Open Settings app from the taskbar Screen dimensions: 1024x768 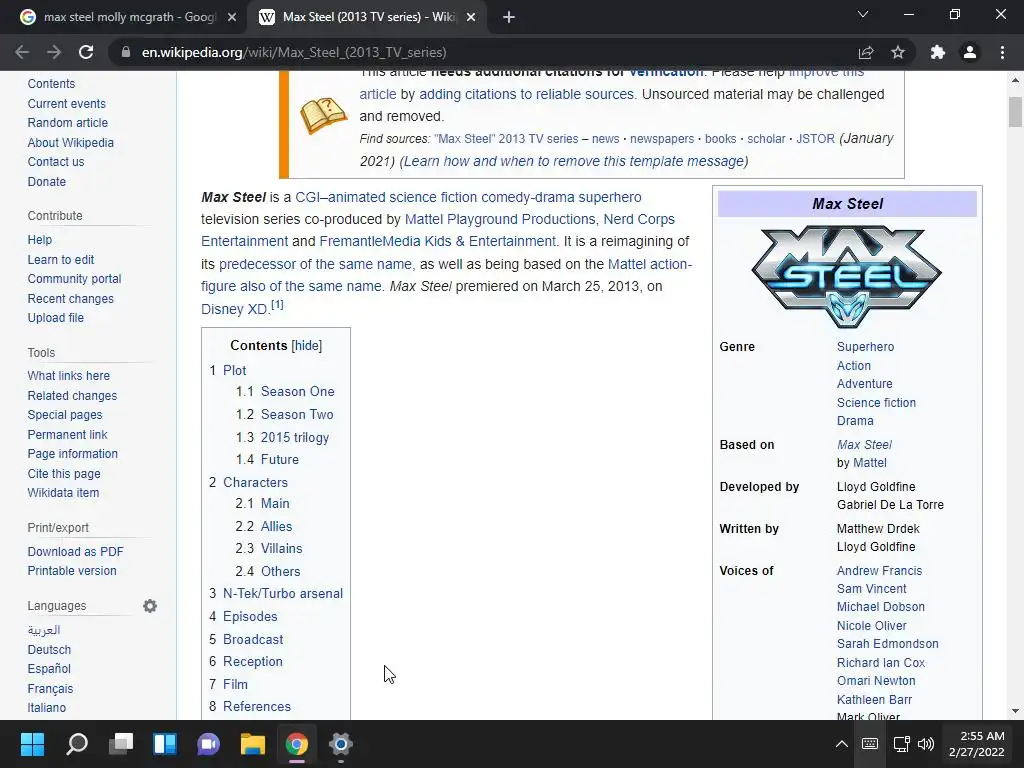(x=340, y=744)
